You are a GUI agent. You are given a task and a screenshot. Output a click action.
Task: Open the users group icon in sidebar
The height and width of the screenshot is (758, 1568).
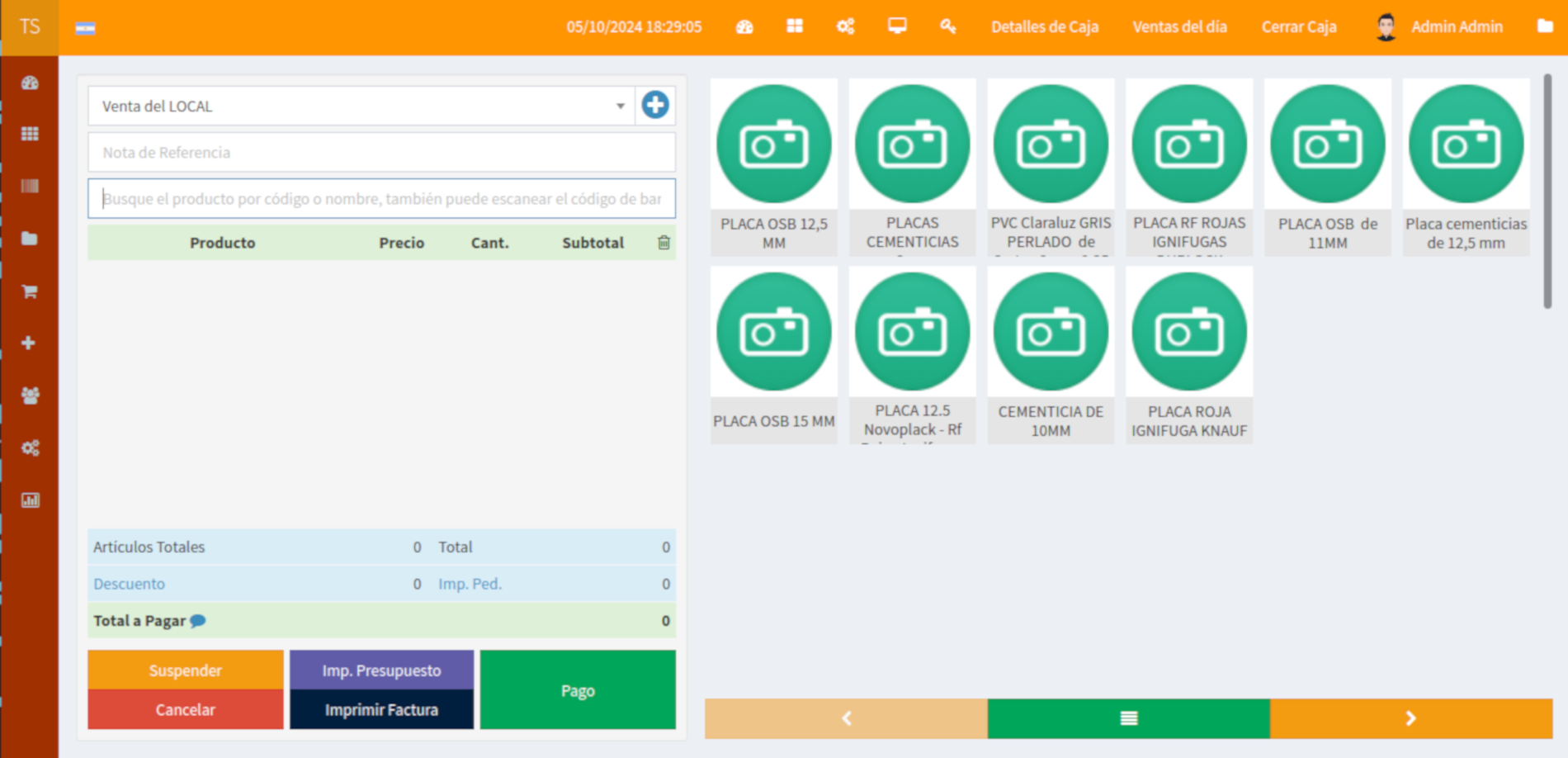(30, 396)
